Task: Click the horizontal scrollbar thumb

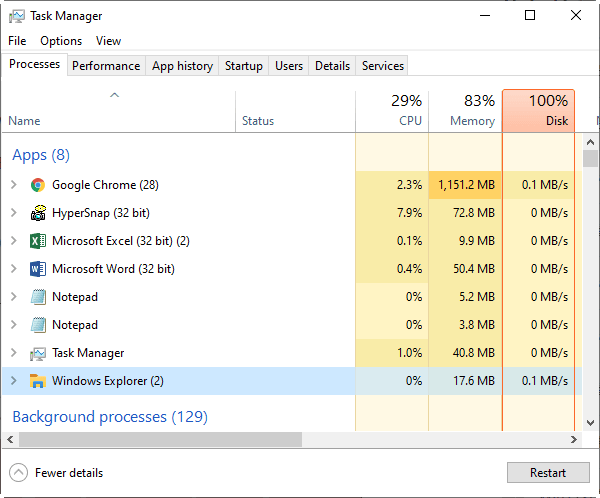Action: pyautogui.click(x=160, y=439)
